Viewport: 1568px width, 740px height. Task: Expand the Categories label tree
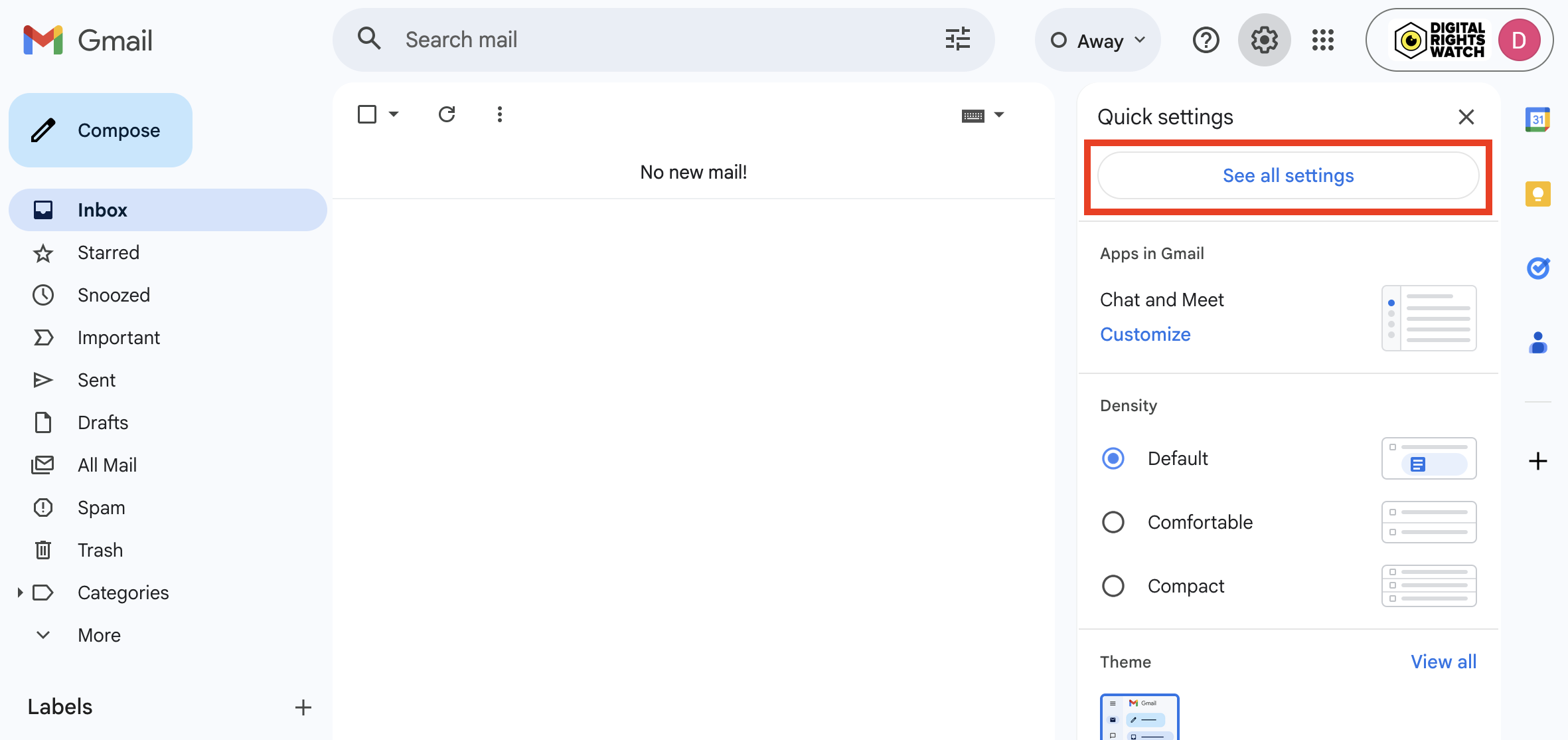point(20,593)
